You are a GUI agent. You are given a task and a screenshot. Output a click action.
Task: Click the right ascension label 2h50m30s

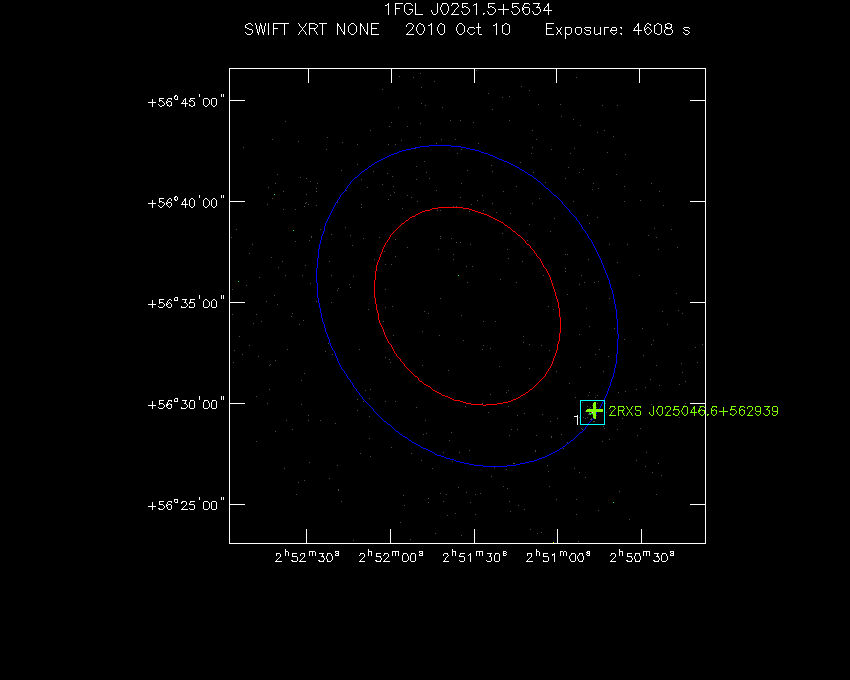pyautogui.click(x=642, y=557)
